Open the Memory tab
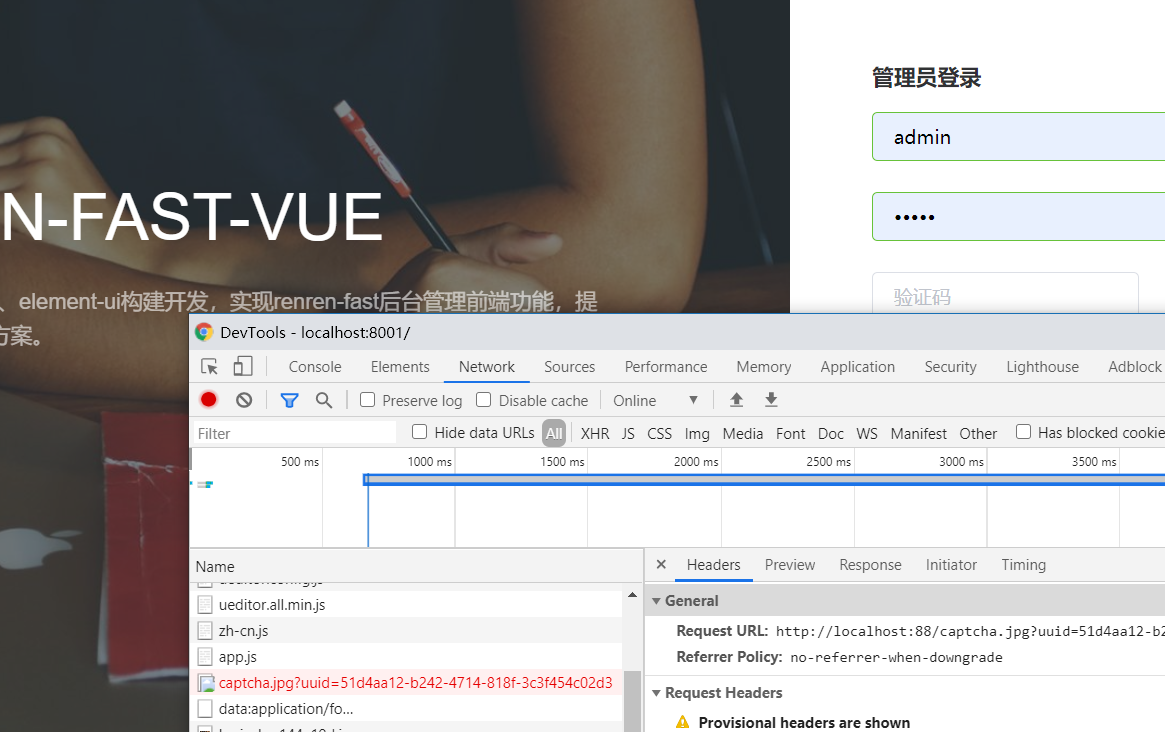This screenshot has width=1165, height=732. [x=764, y=367]
